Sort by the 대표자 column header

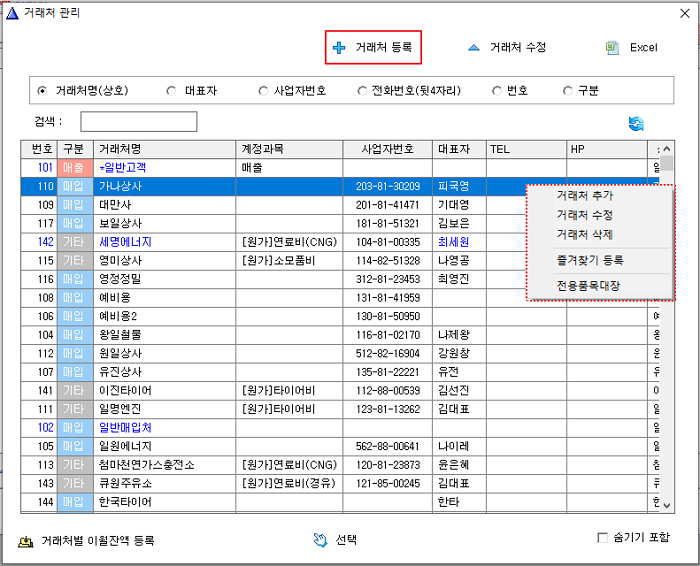(459, 149)
